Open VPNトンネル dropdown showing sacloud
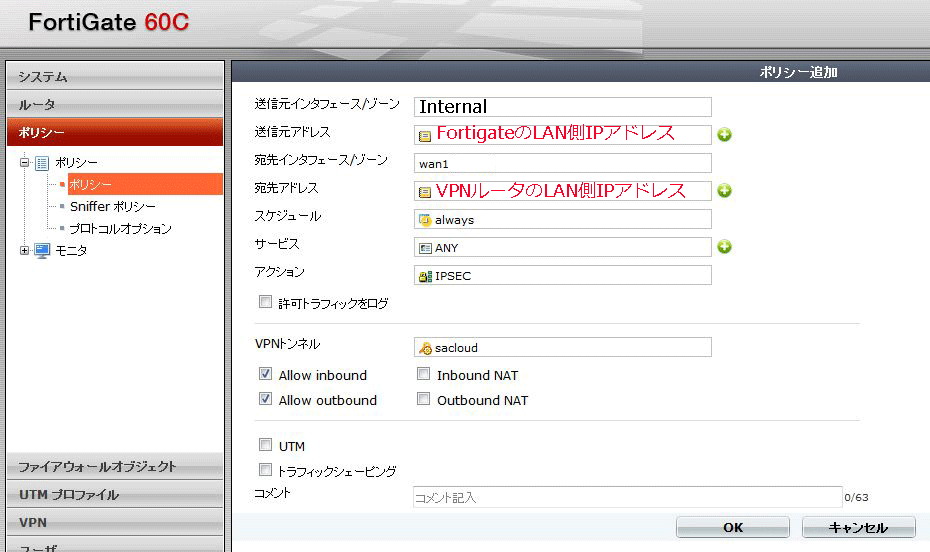The image size is (930, 552). coord(562,347)
